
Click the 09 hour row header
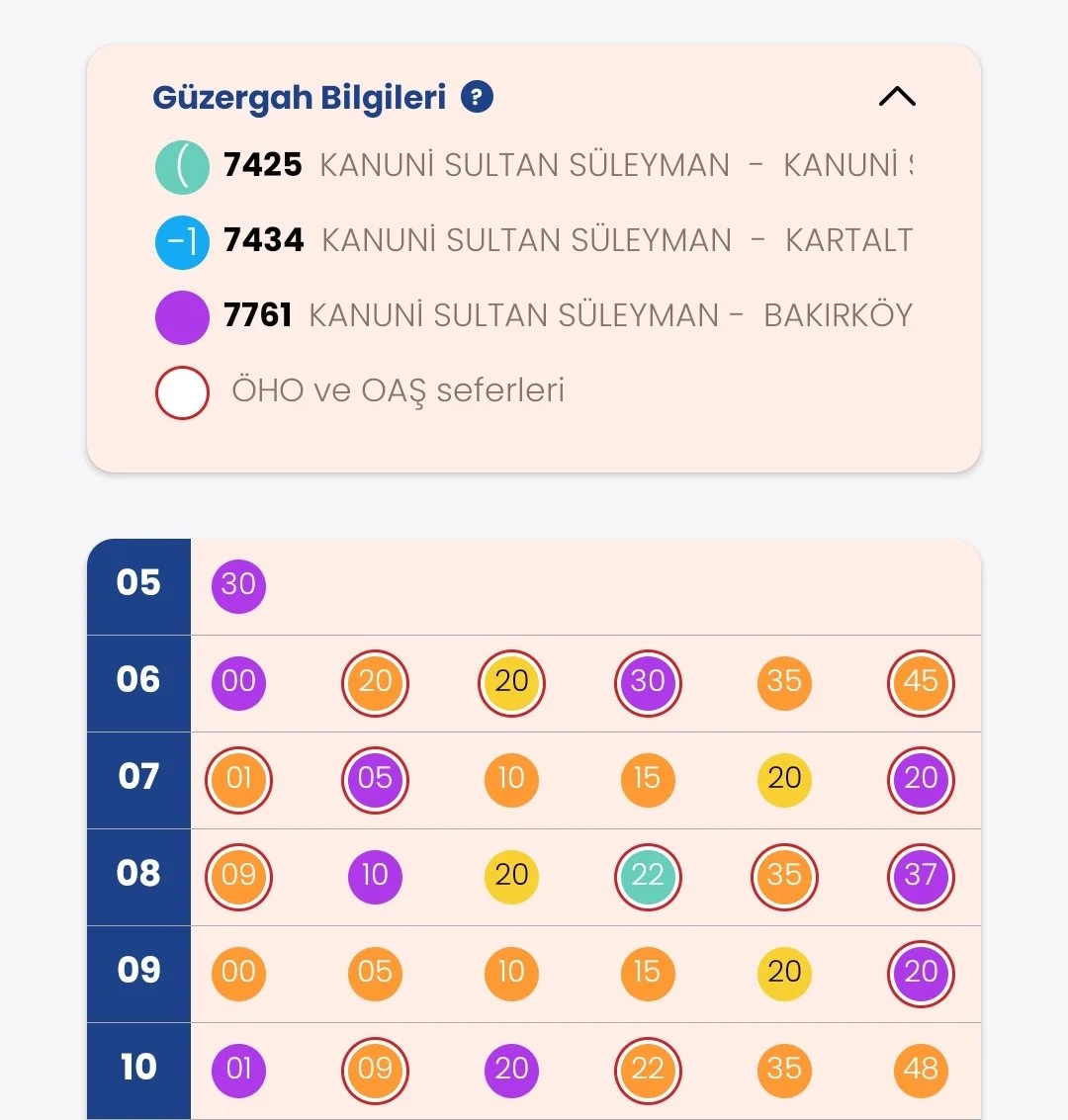[x=138, y=972]
